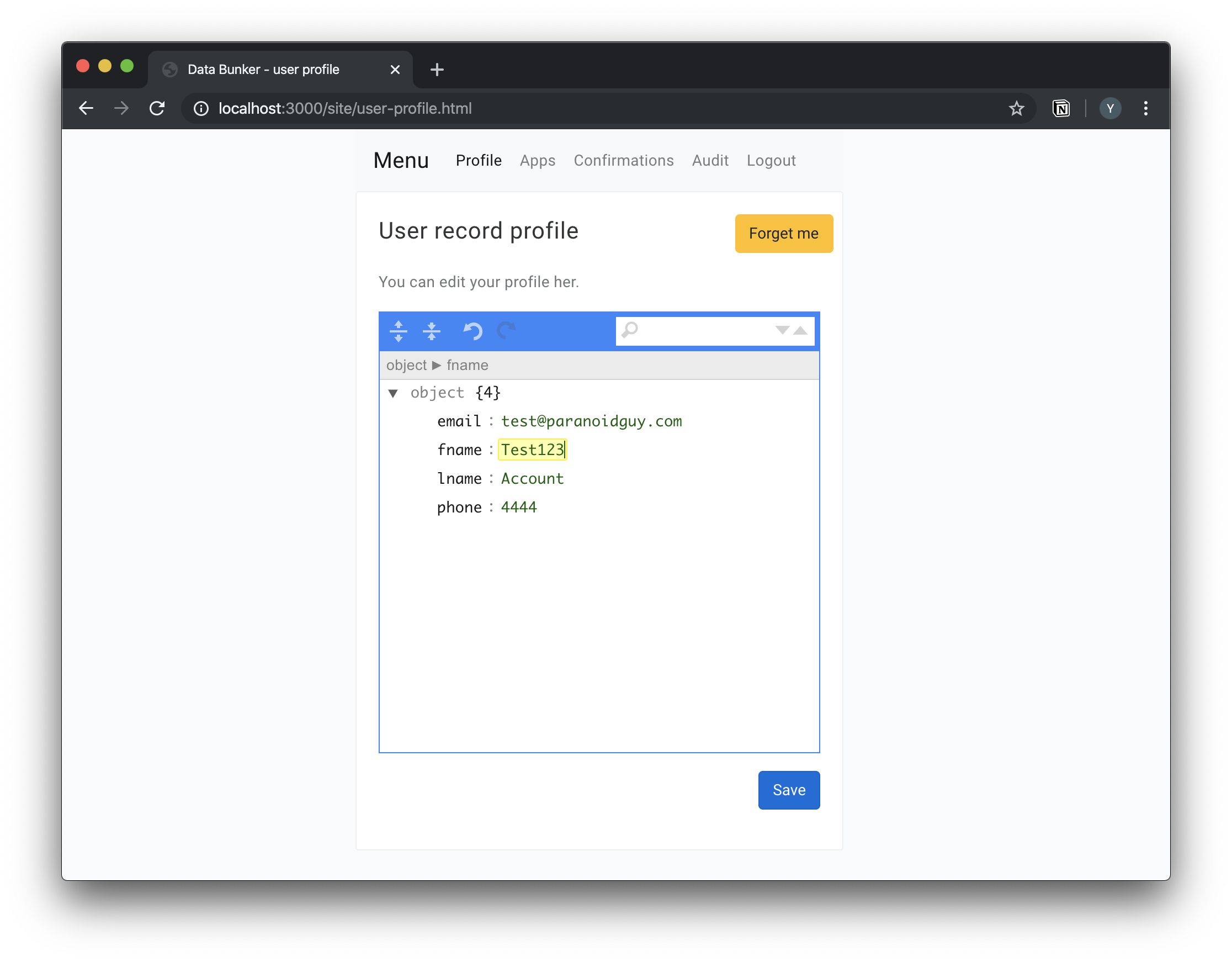Expand all fields in JSON editor
Viewport: 1232px width, 962px height.
click(399, 331)
